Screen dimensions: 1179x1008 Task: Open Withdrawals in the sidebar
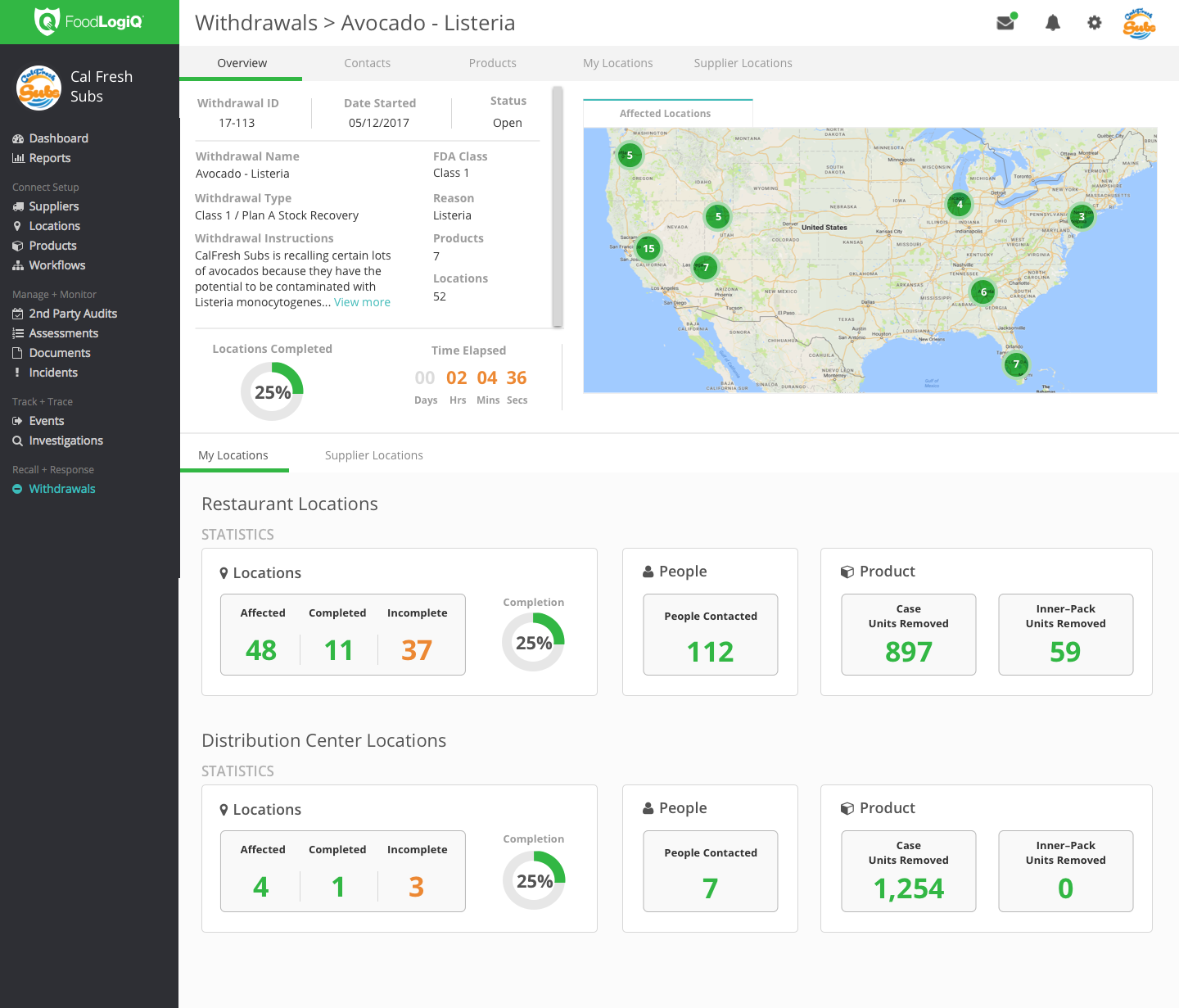61,489
